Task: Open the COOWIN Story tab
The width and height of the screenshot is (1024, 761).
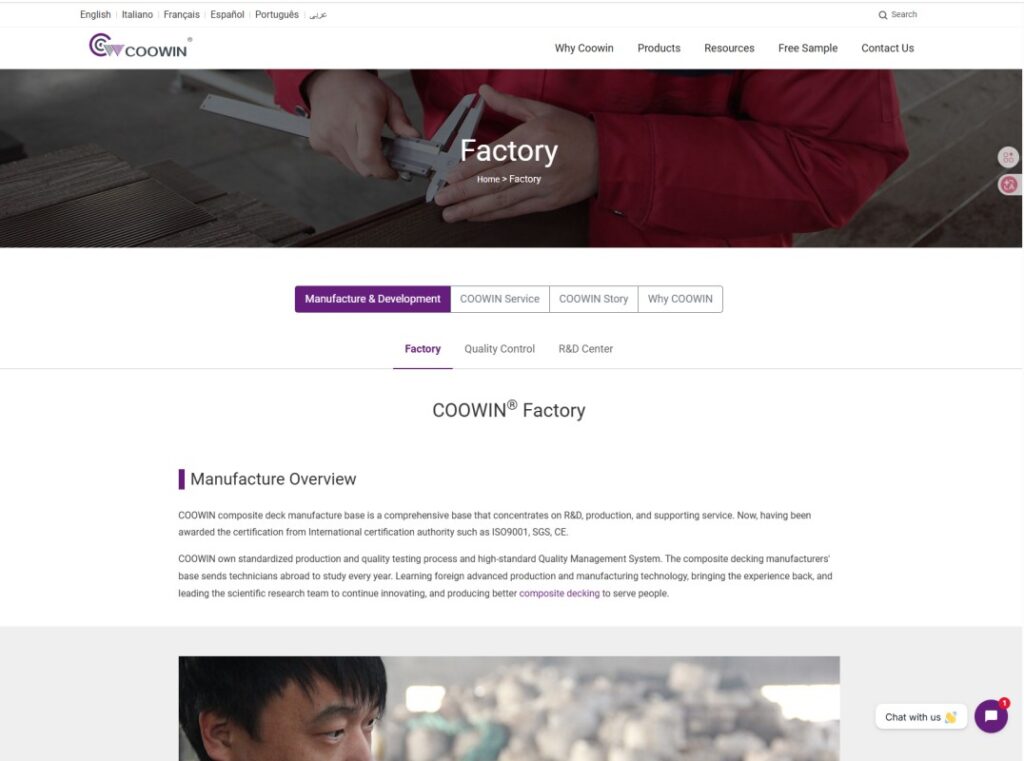Action: pyautogui.click(x=593, y=299)
